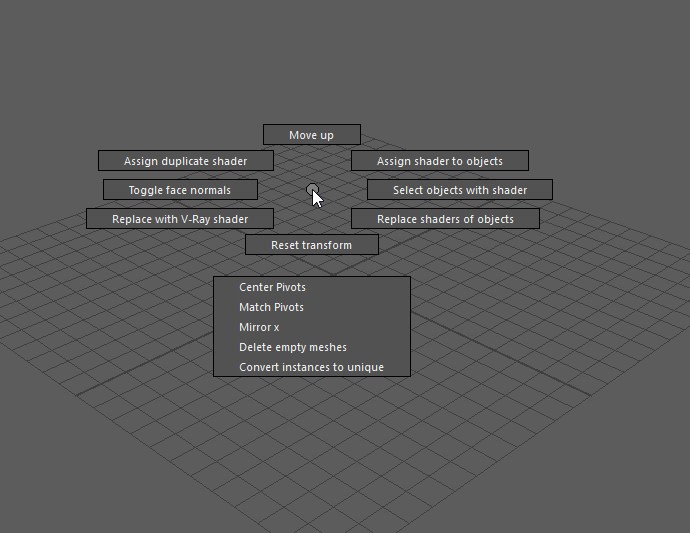Viewport: 690px width, 533px height.
Task: Click Reset transform option
Action: (312, 245)
